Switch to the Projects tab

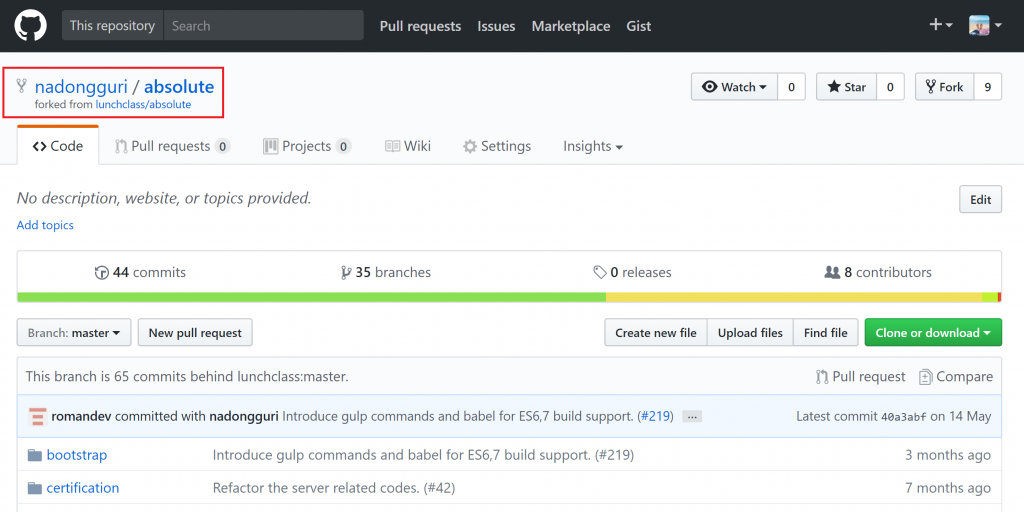(x=307, y=146)
